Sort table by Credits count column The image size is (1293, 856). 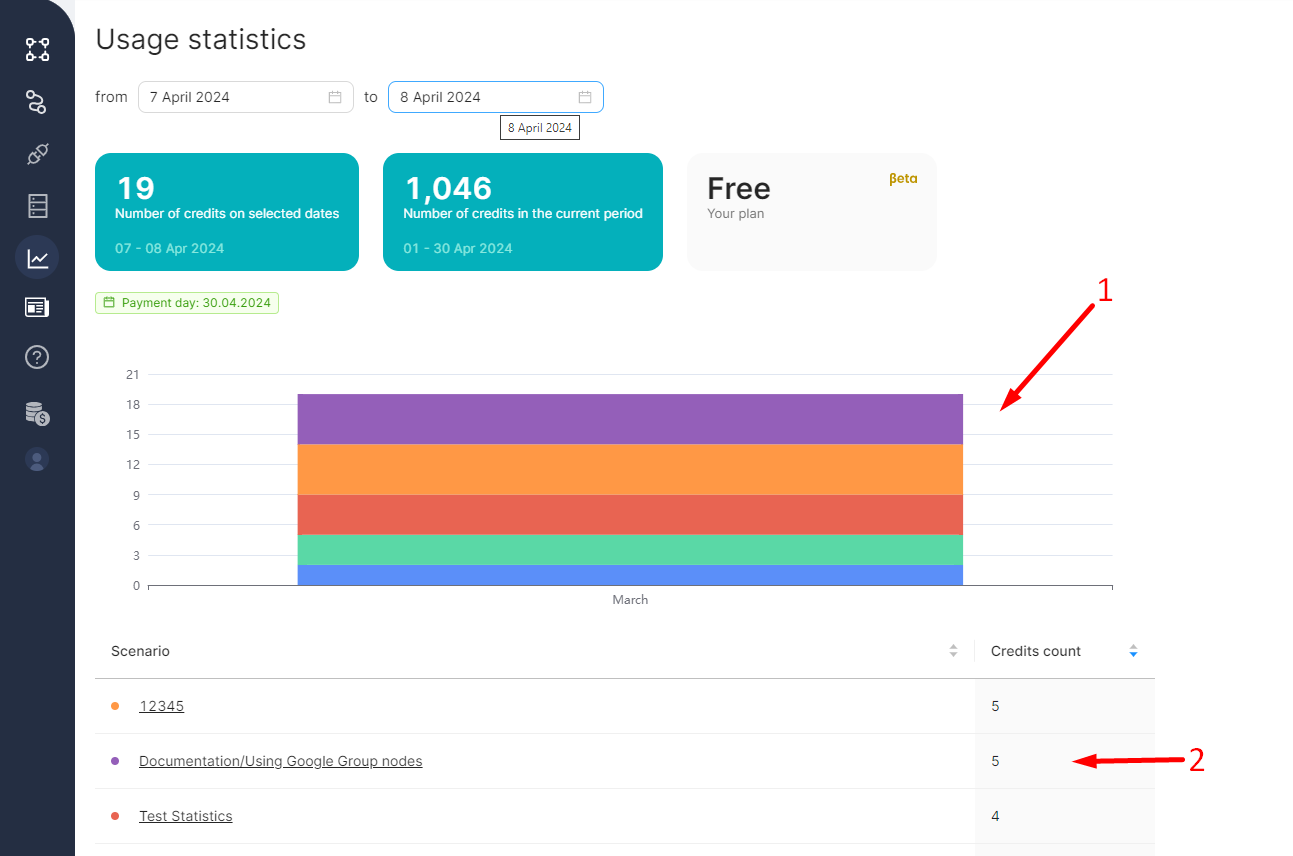pyautogui.click(x=1133, y=651)
